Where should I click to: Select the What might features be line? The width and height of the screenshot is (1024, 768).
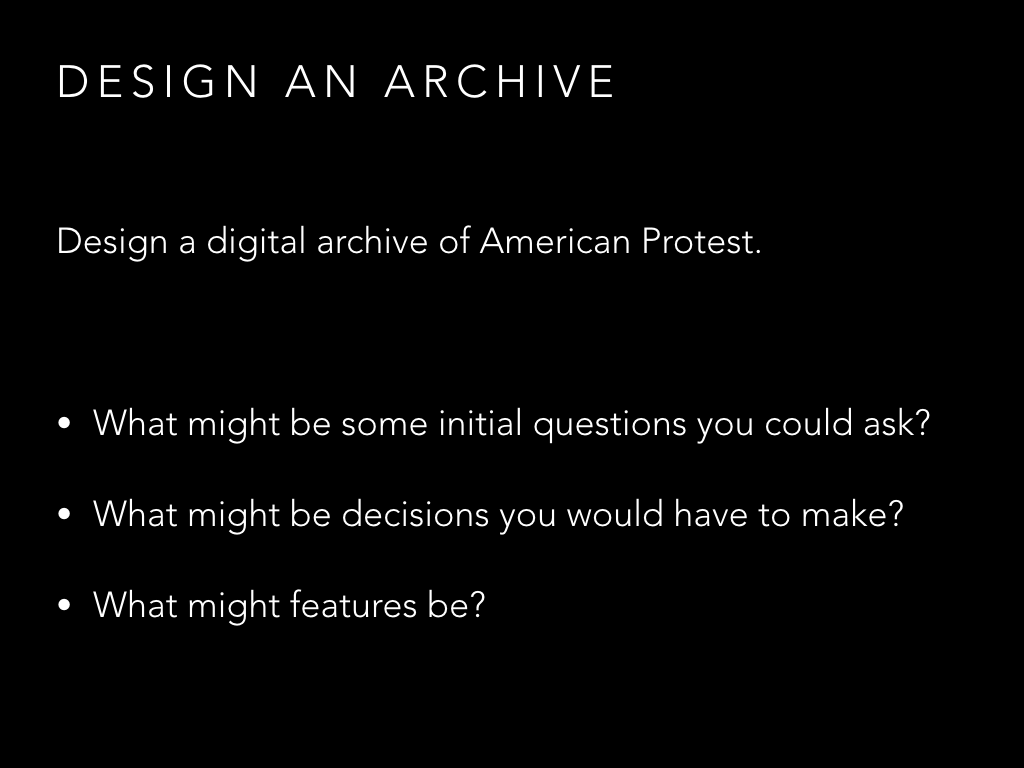(x=289, y=605)
